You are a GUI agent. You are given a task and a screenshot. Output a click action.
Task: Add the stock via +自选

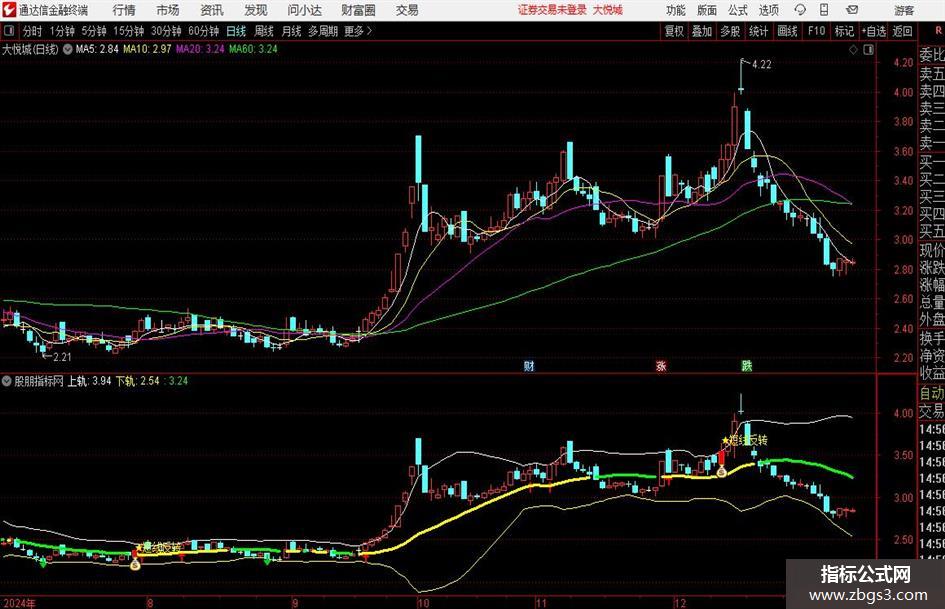pos(873,31)
